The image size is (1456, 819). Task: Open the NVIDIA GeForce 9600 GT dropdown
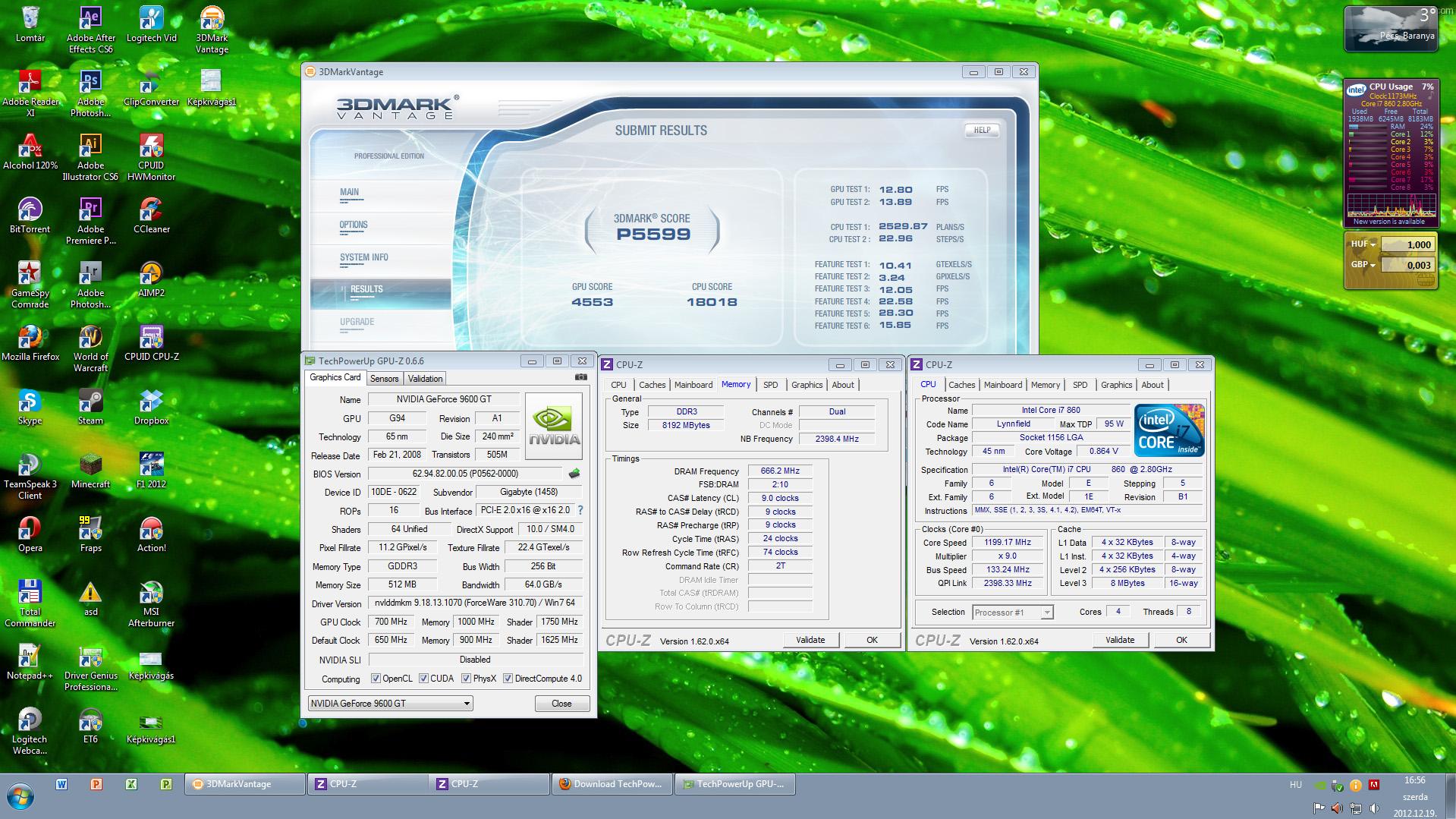click(391, 704)
